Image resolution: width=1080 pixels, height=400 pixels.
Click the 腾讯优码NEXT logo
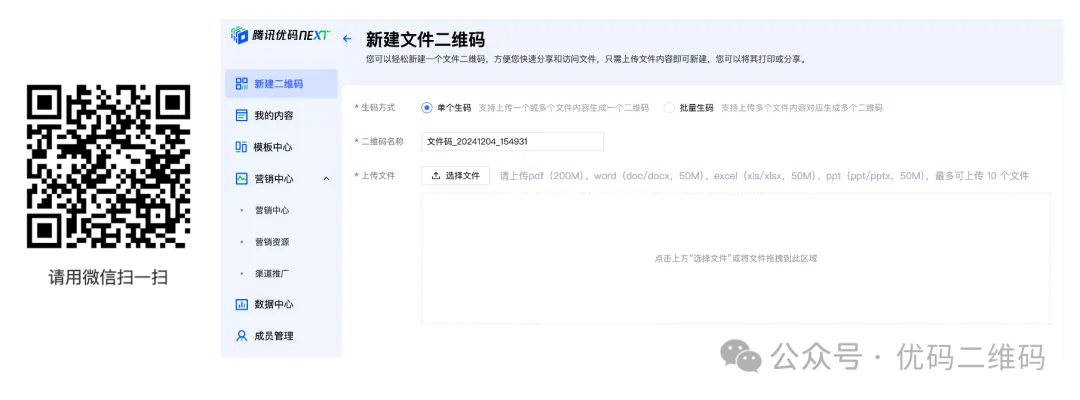281,35
